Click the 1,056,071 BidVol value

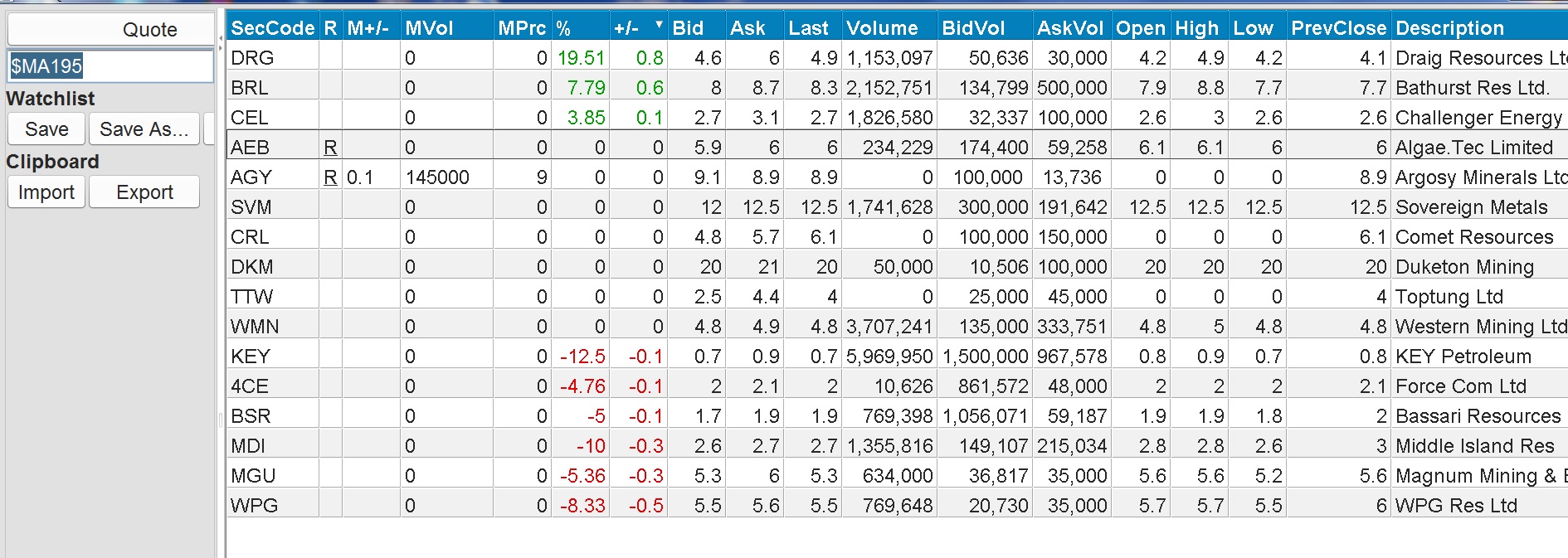[986, 416]
